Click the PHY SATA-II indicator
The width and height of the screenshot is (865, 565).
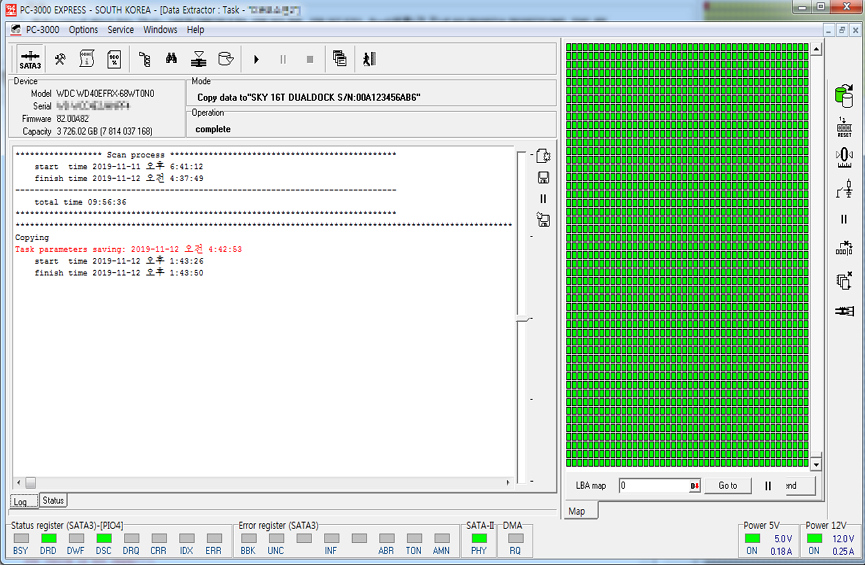point(479,538)
